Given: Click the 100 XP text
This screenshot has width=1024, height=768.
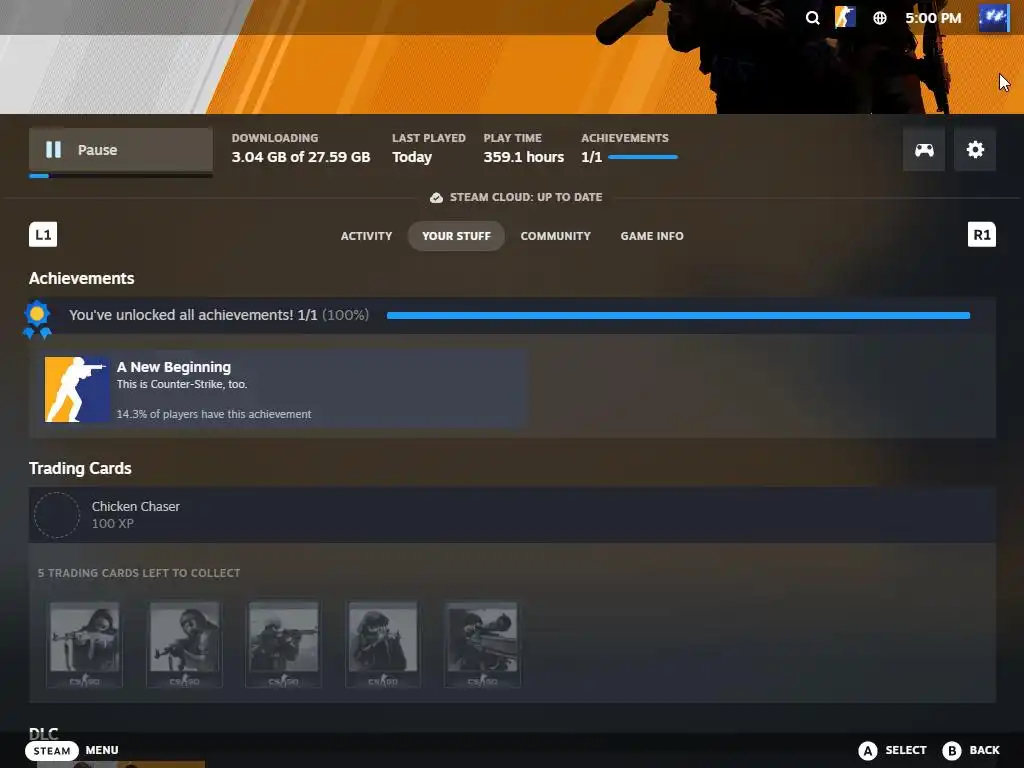Looking at the screenshot, I should click(x=112, y=524).
